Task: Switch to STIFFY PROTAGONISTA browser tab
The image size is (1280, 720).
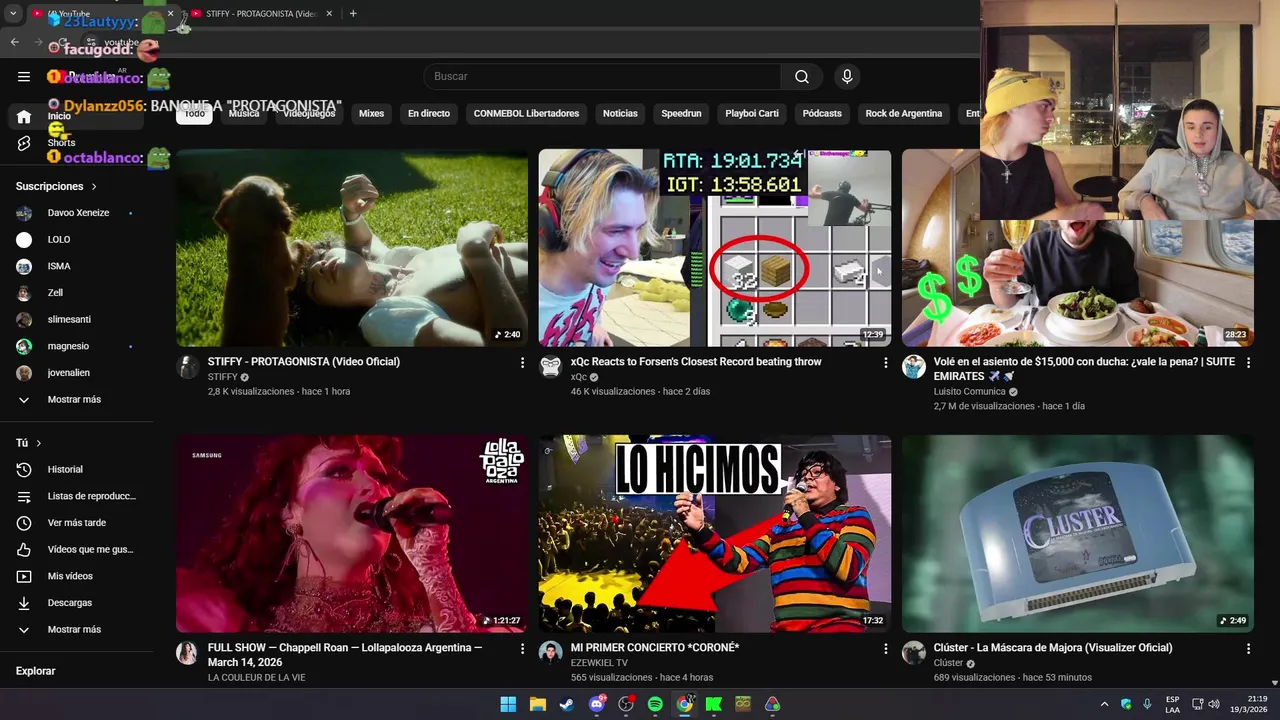Action: (x=259, y=14)
